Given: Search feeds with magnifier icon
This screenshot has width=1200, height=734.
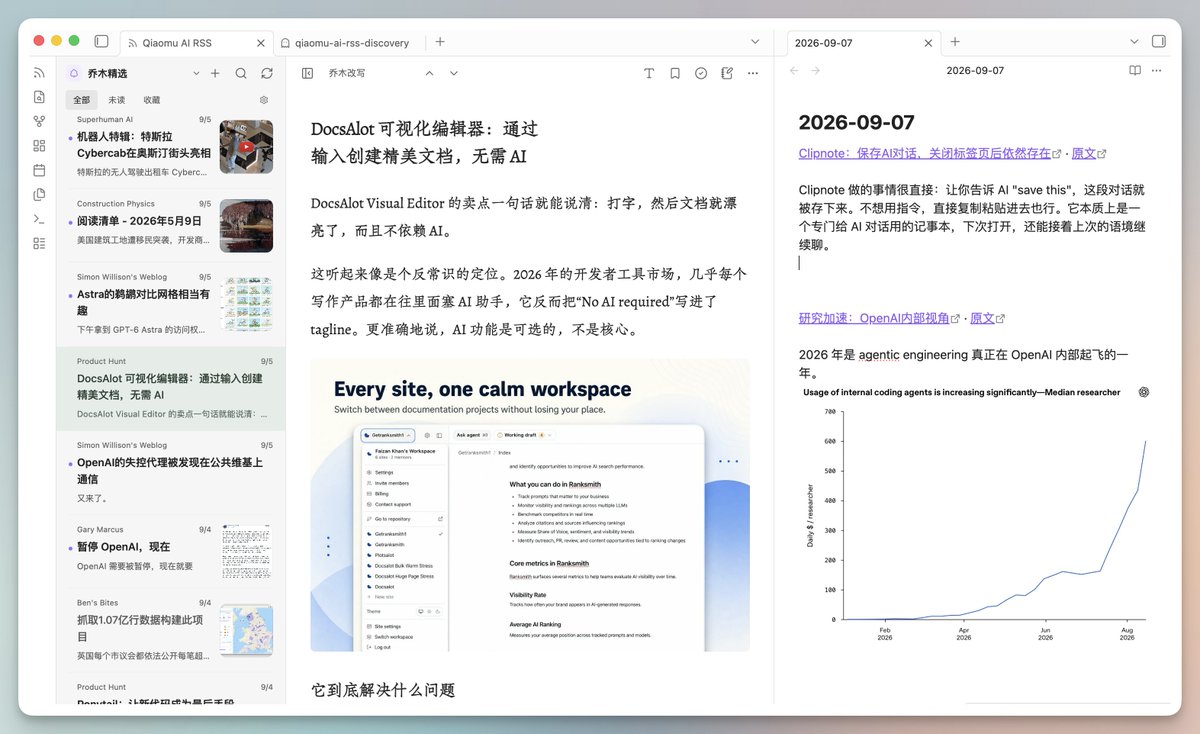Looking at the screenshot, I should (241, 73).
